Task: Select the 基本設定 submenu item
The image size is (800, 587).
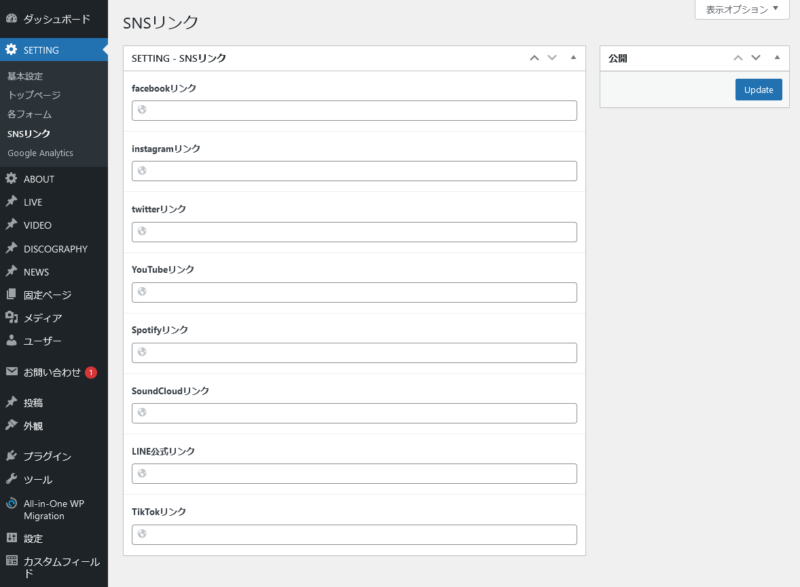Action: pos(25,76)
